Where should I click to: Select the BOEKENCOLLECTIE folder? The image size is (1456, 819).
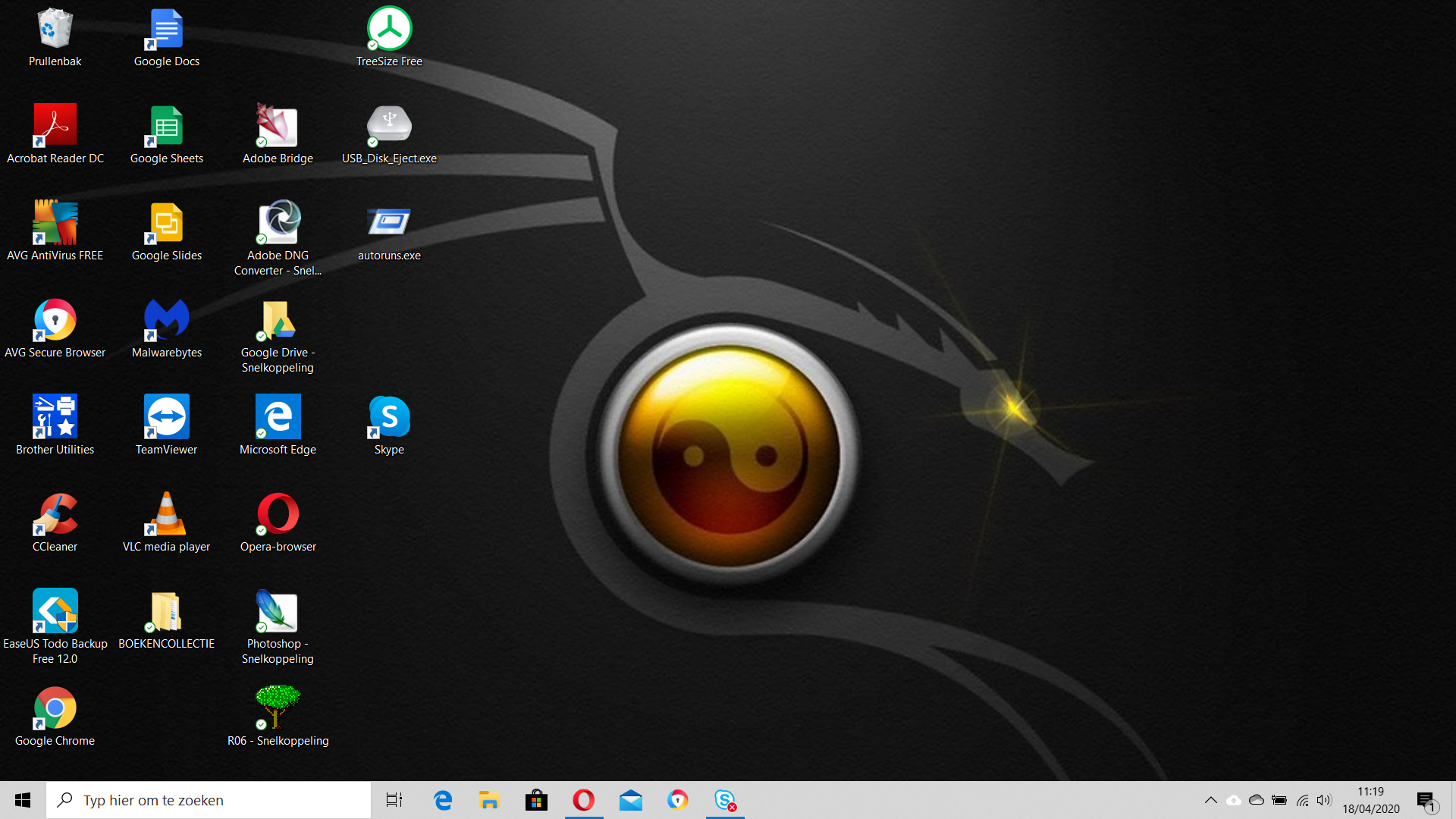(166, 613)
